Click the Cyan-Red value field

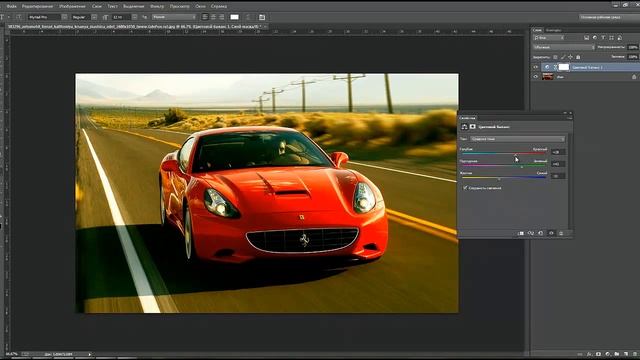[x=558, y=152]
